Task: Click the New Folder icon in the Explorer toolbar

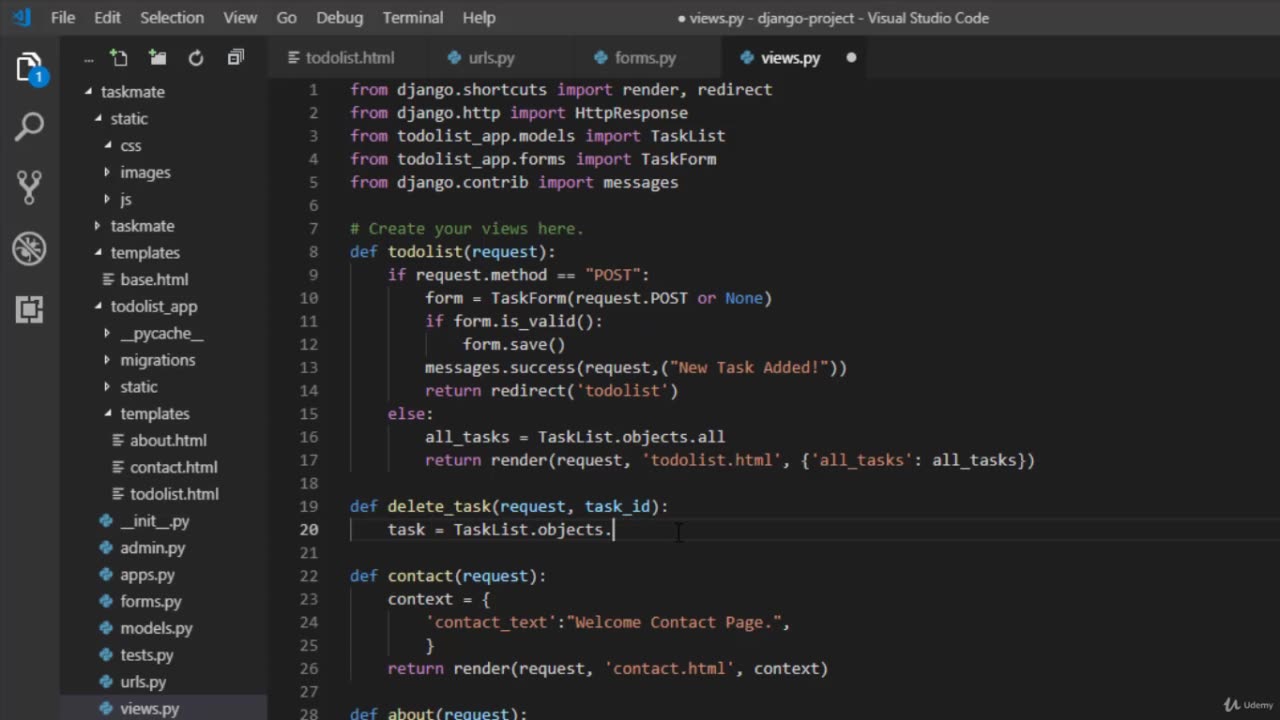Action: coord(157,58)
